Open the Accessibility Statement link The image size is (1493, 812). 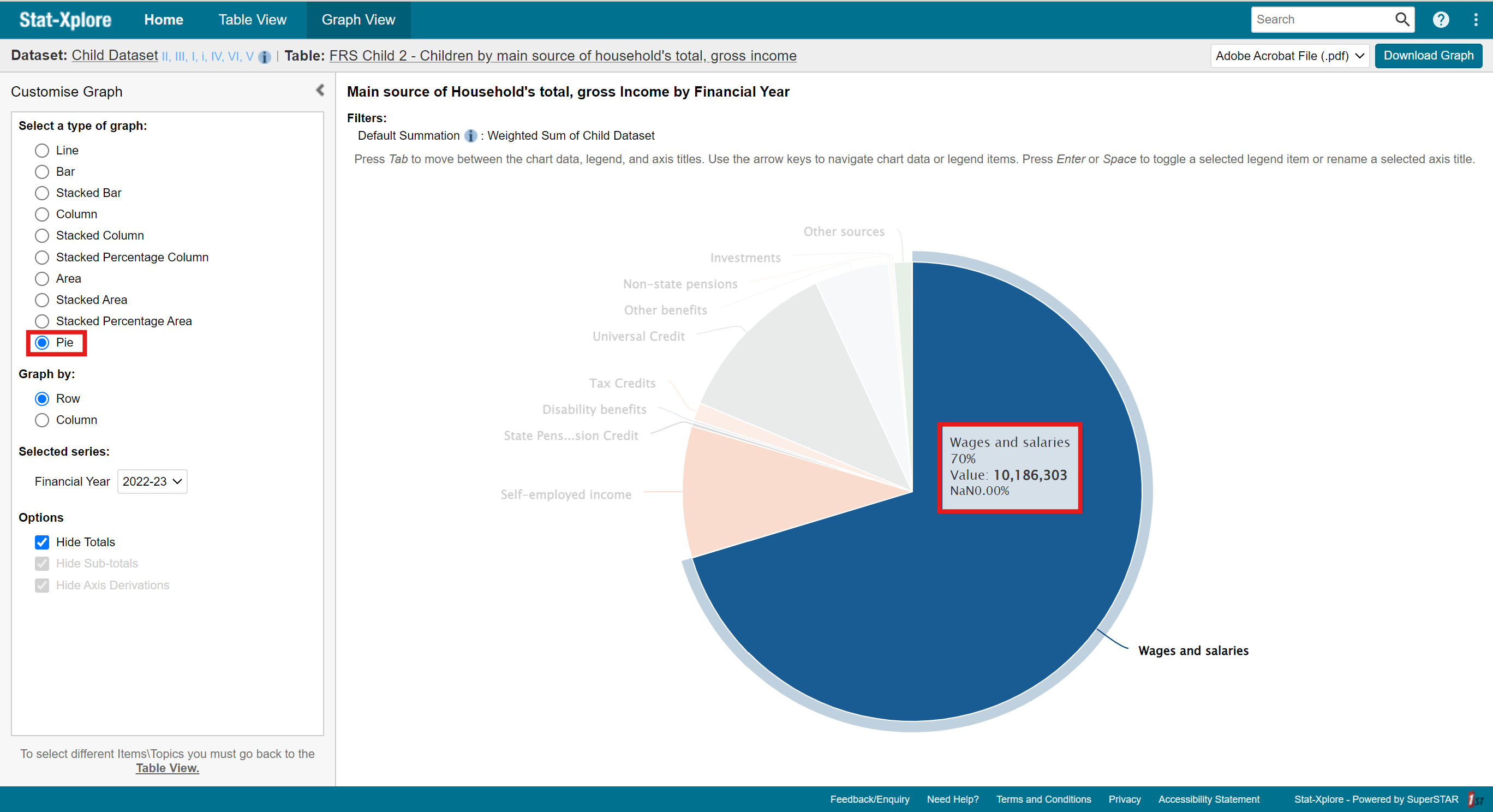point(1209,799)
